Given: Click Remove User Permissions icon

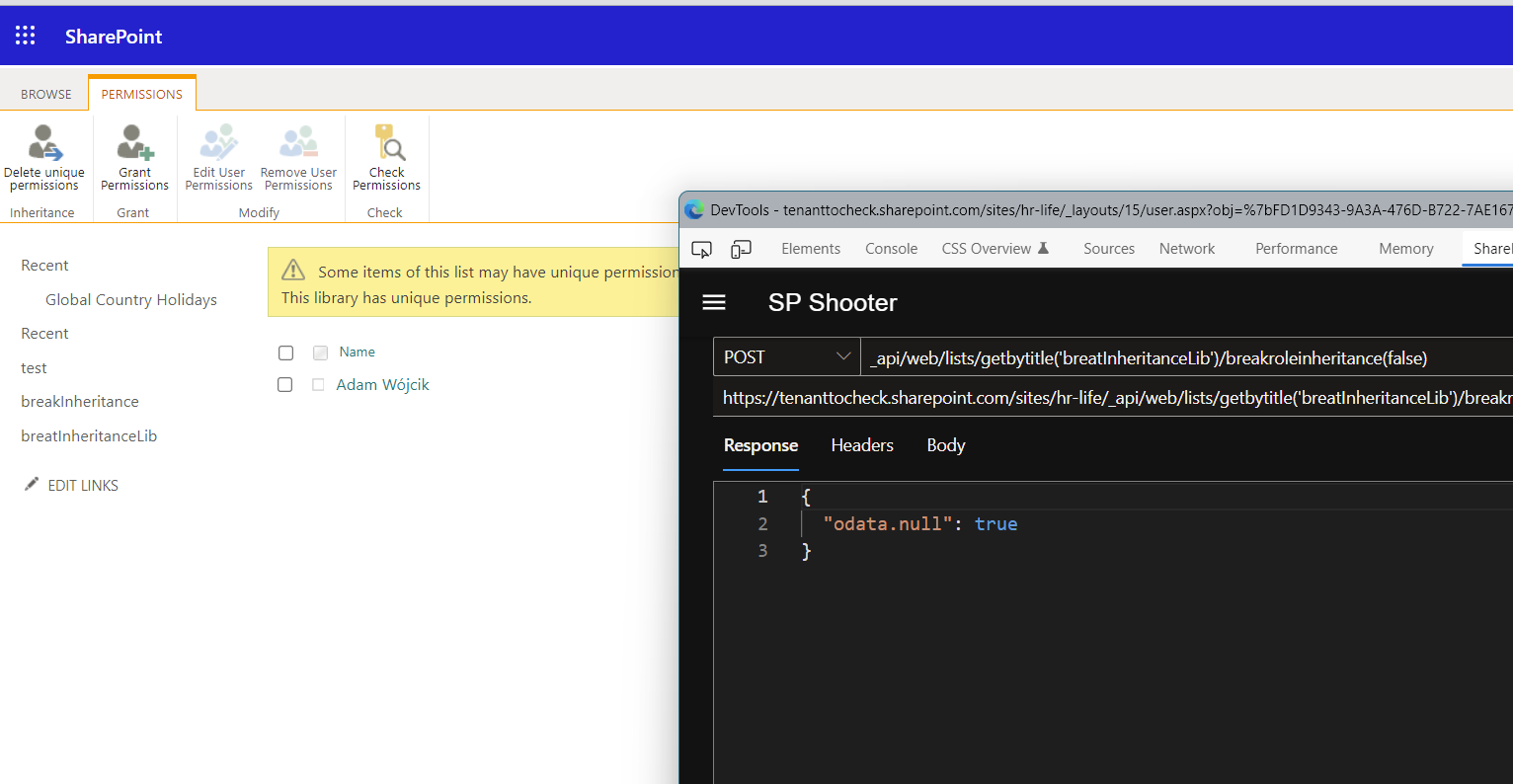Looking at the screenshot, I should click(299, 143).
